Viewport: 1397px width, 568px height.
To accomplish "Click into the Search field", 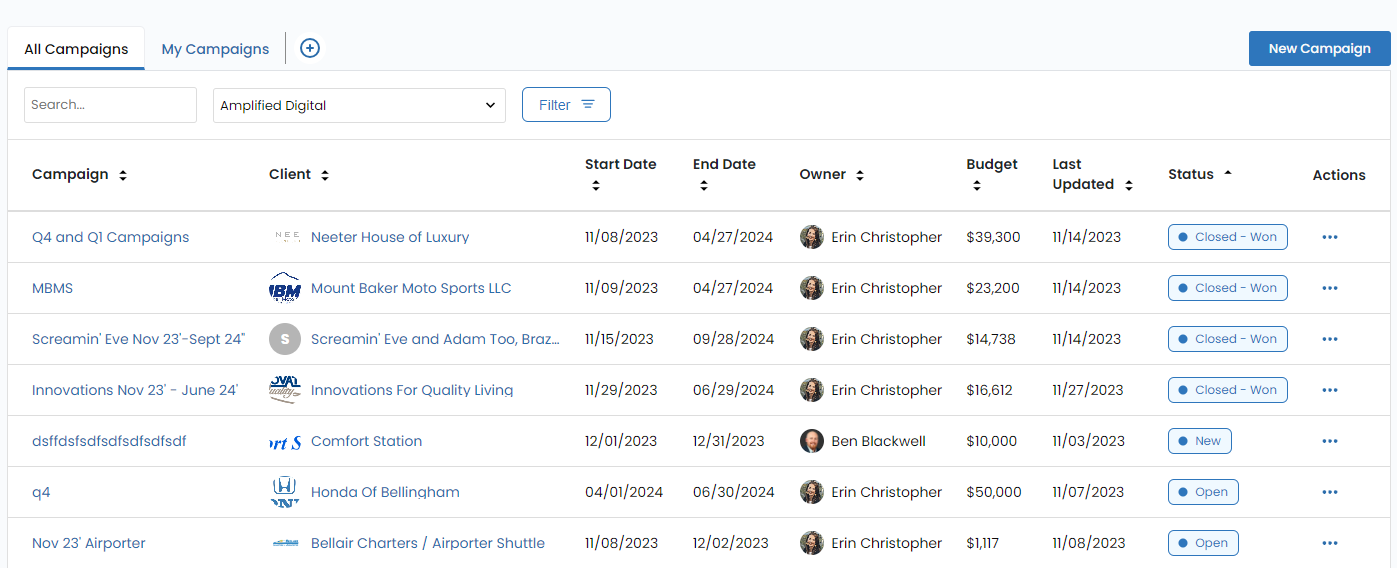I will tap(110, 105).
